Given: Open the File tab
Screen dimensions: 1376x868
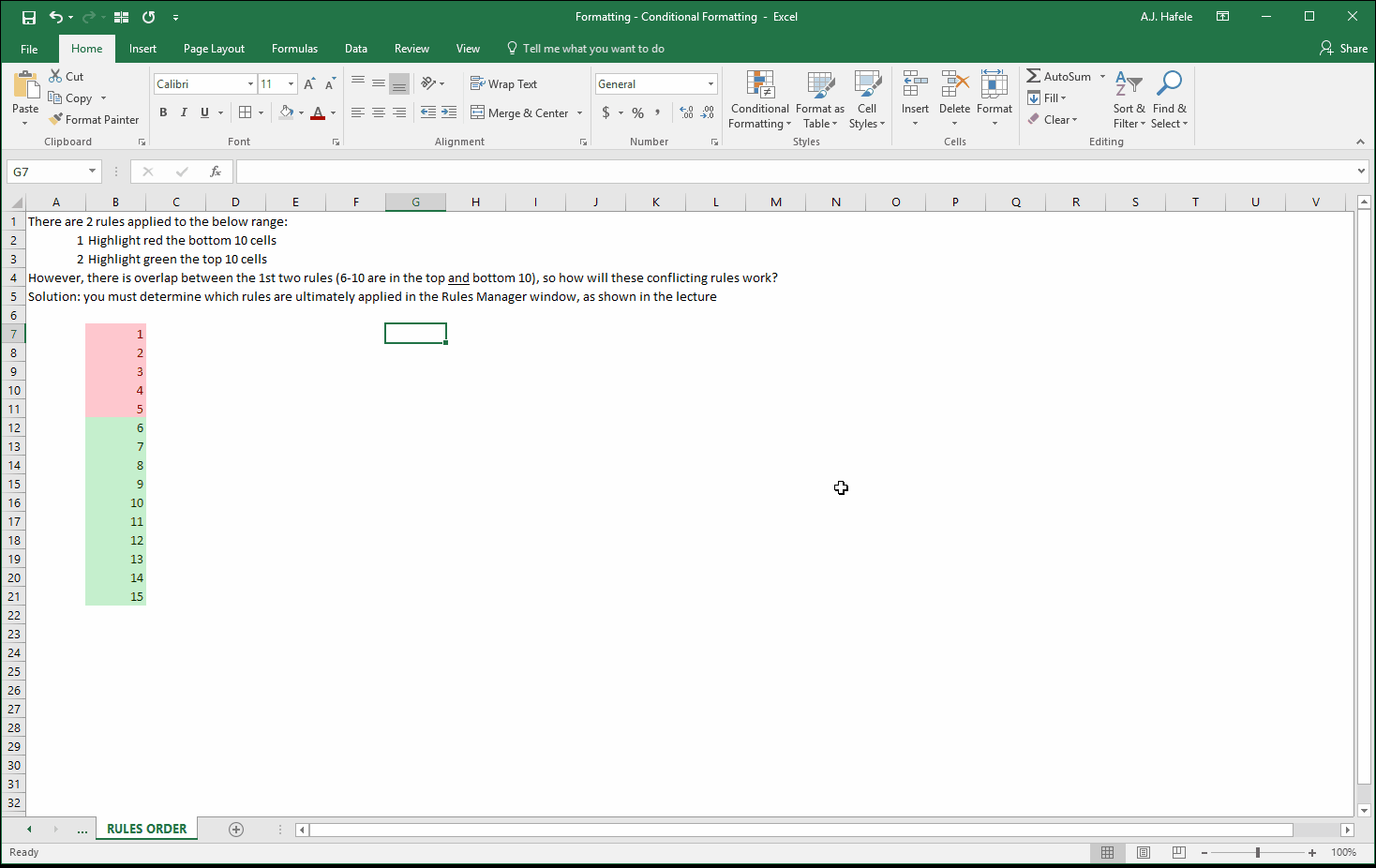Looking at the screenshot, I should click(x=29, y=49).
